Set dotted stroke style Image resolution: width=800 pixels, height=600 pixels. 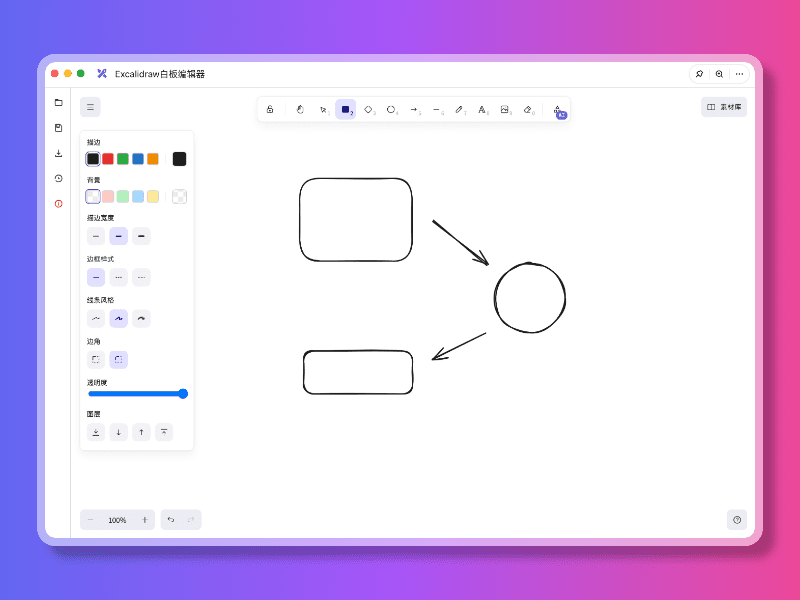[x=141, y=278]
